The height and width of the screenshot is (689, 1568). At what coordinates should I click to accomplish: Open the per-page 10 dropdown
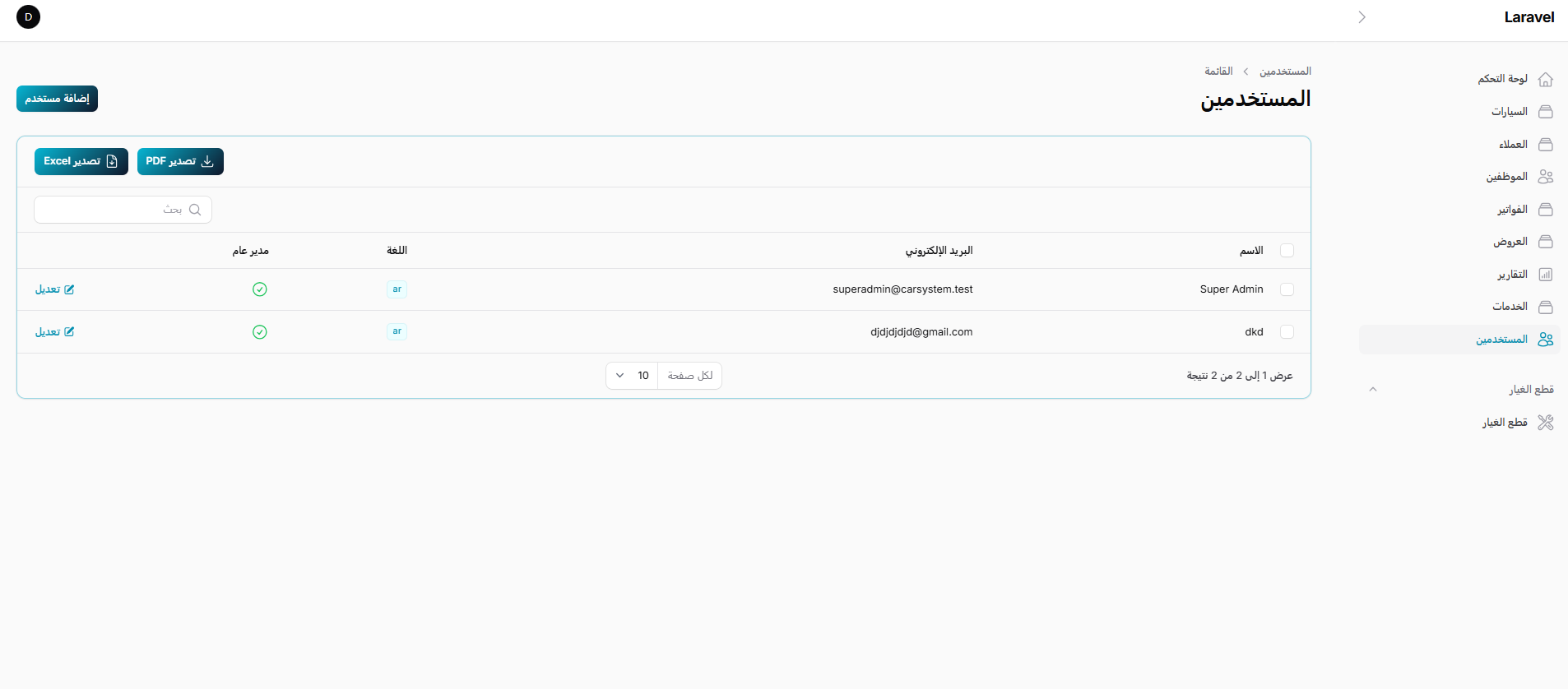632,376
